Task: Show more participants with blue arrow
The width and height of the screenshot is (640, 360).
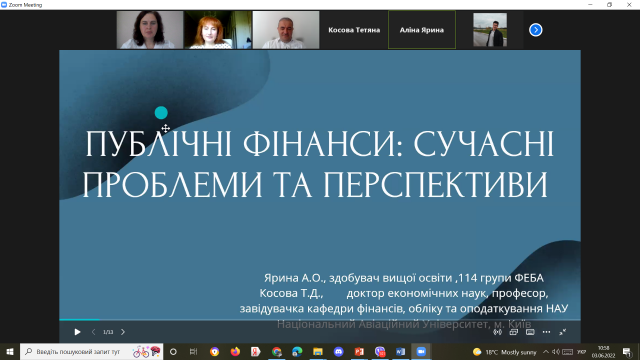Action: pyautogui.click(x=536, y=30)
